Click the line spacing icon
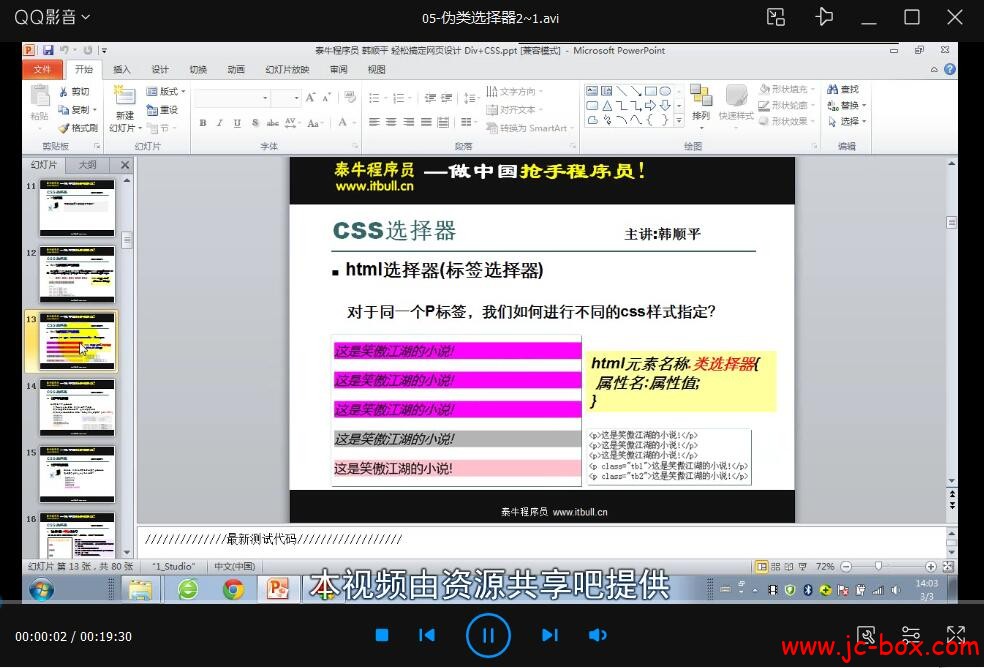This screenshot has height=668, width=984. (470, 98)
